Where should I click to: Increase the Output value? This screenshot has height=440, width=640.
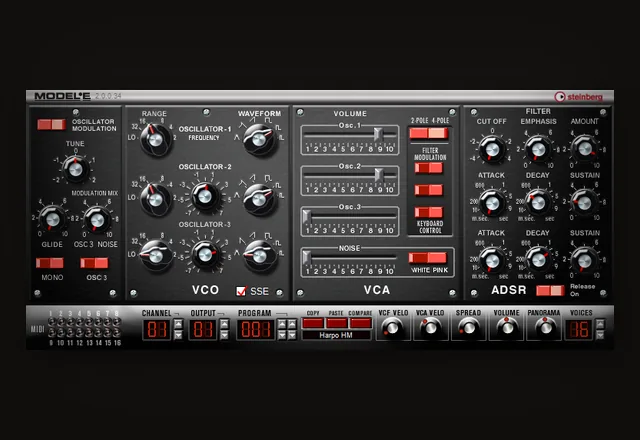(224, 324)
